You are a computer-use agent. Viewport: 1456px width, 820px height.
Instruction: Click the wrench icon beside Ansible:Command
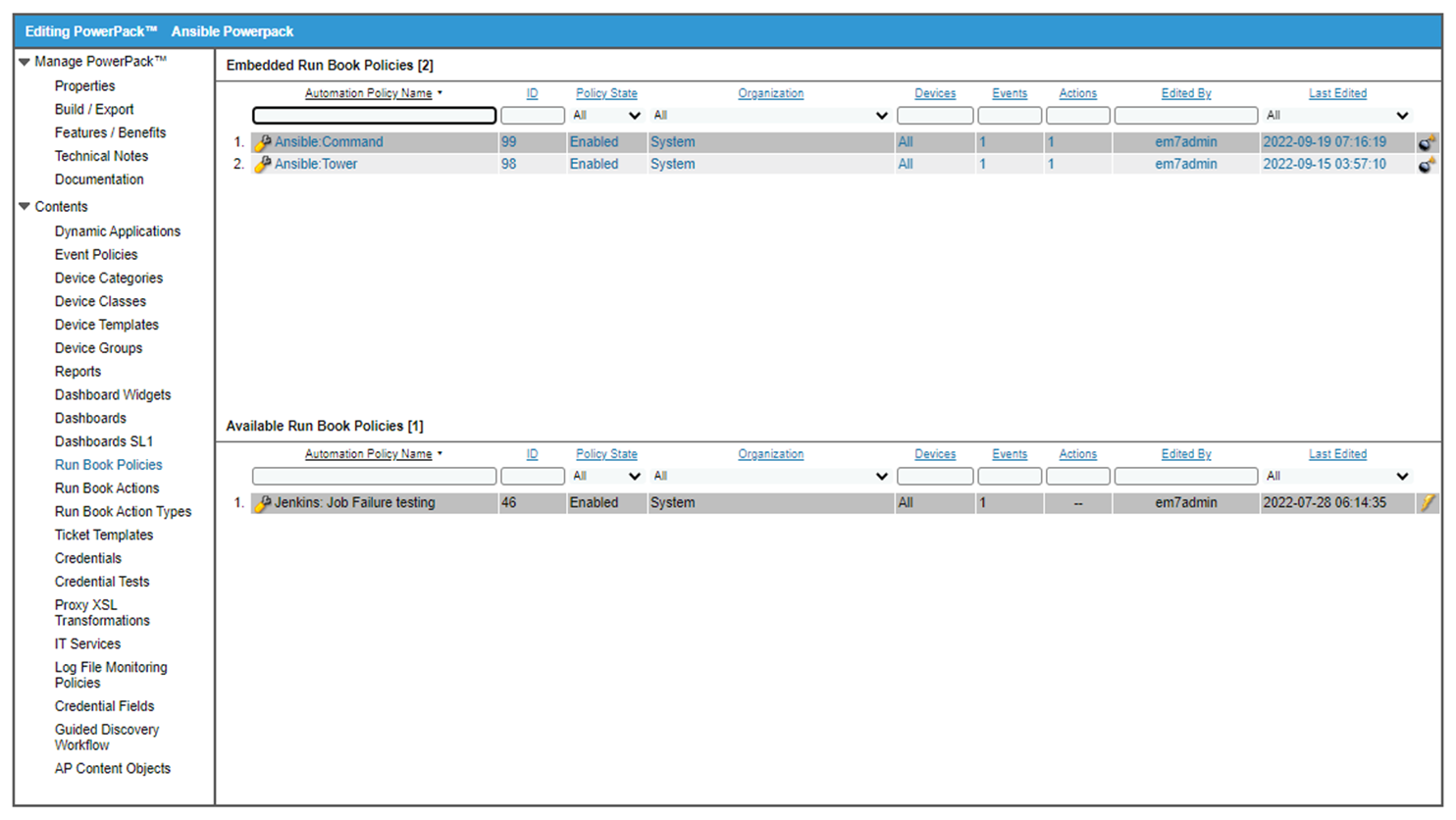262,142
